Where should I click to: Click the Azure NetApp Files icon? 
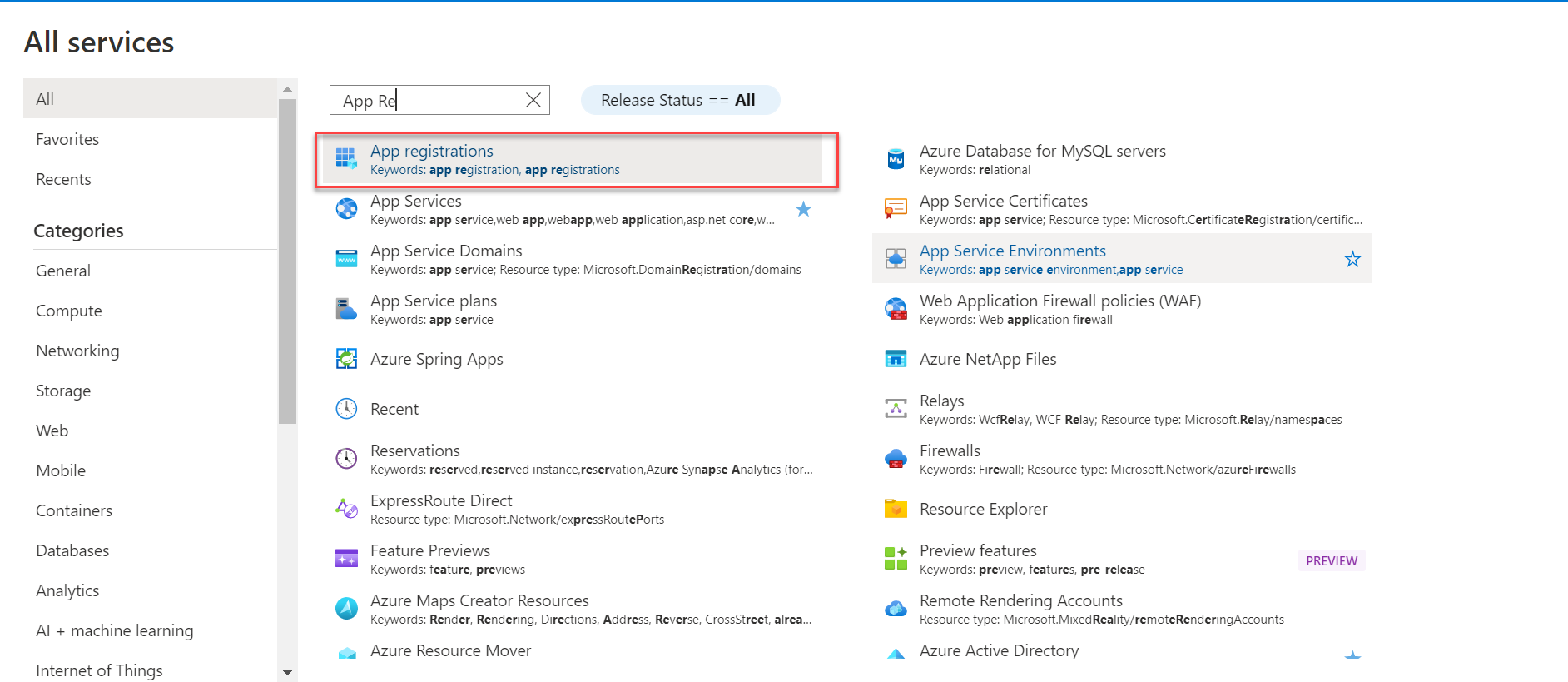[896, 359]
